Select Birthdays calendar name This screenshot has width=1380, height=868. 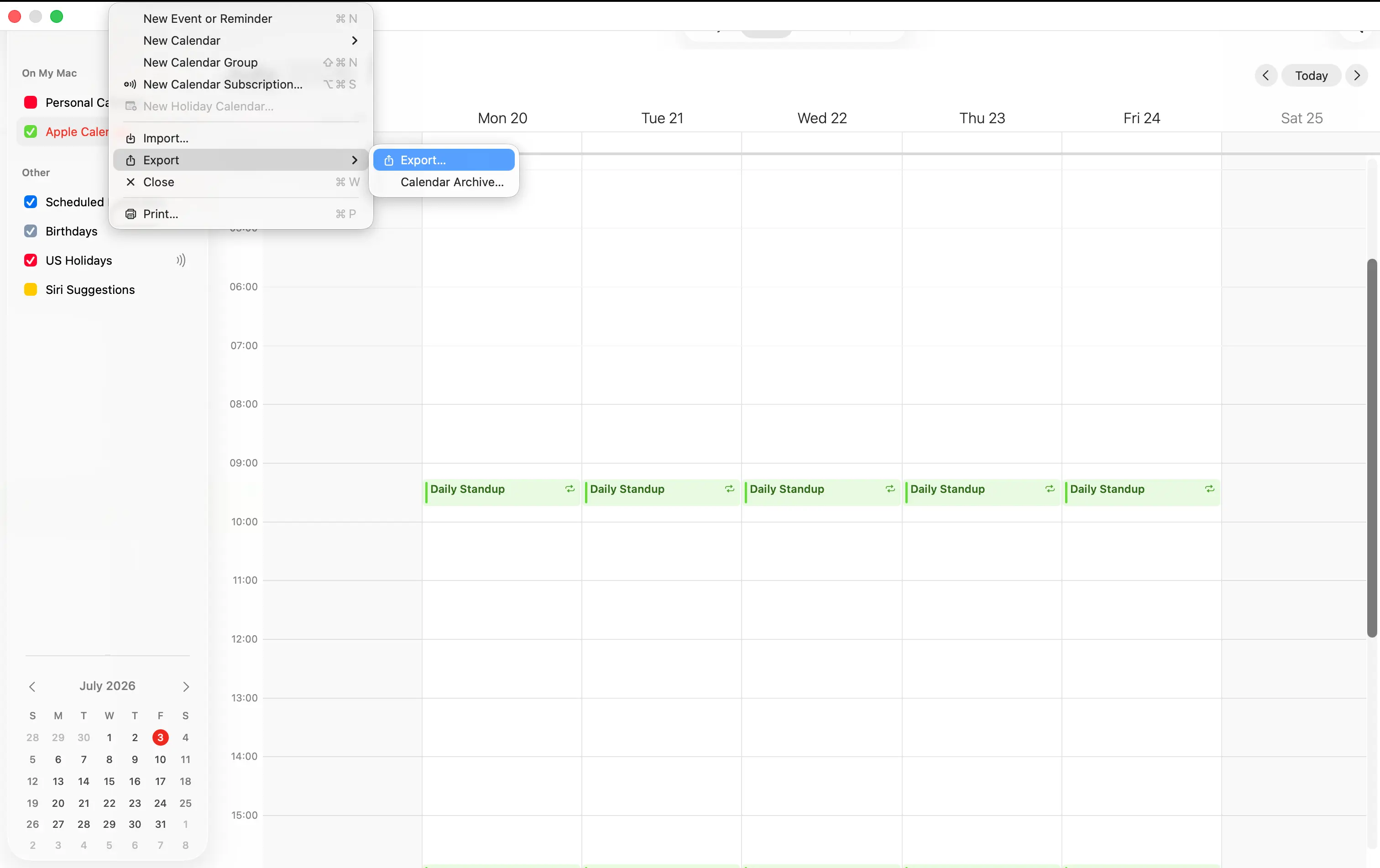coord(72,231)
